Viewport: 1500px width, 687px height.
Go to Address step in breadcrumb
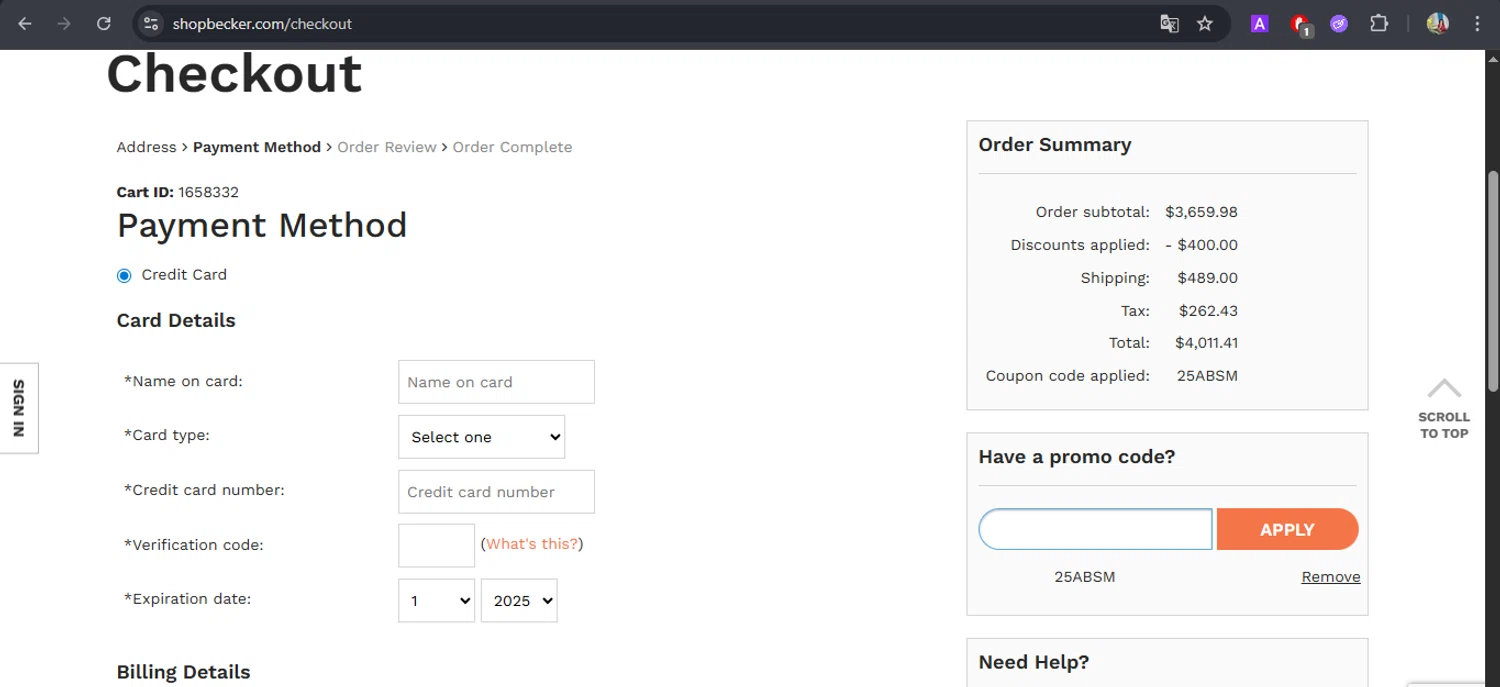coord(146,147)
